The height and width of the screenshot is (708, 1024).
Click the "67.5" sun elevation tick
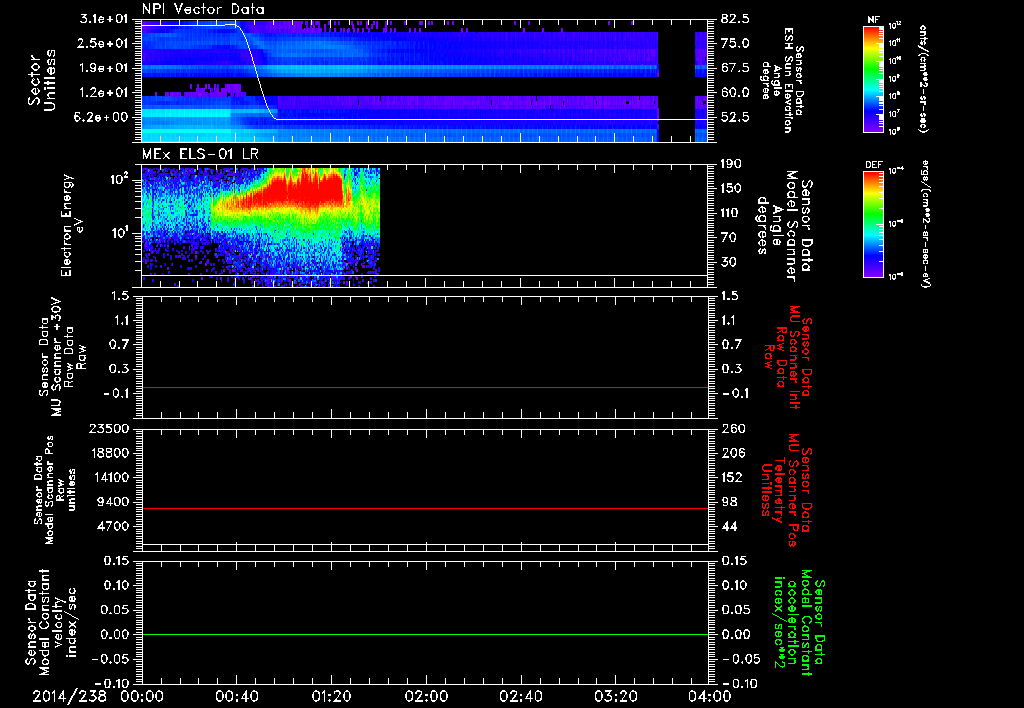(x=735, y=68)
